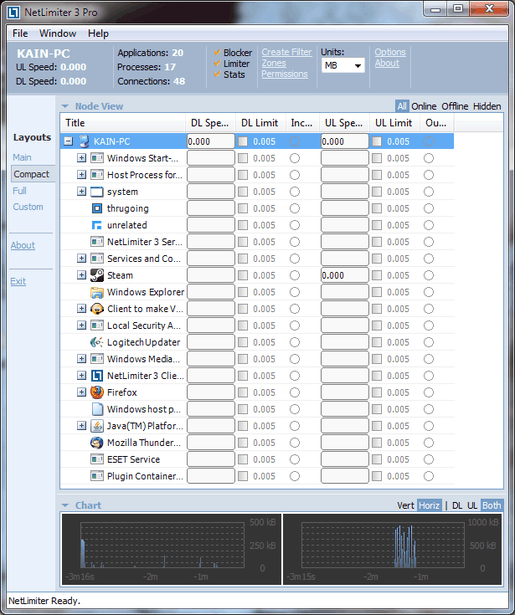Show only DL chart

[457, 505]
